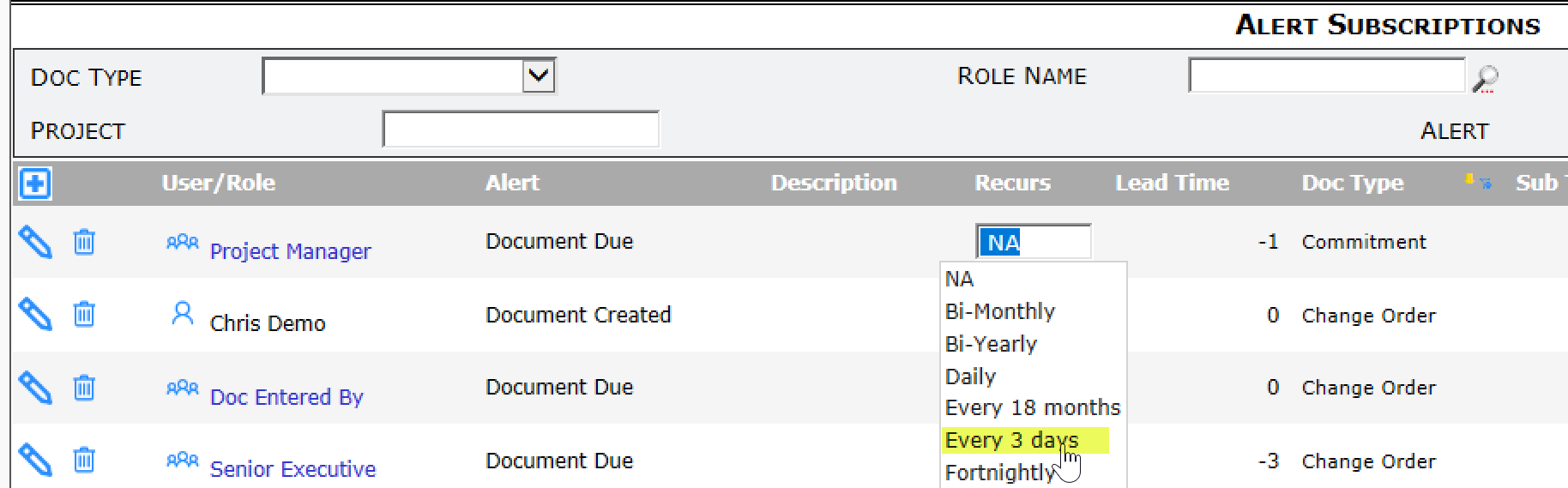
Task: Edit the Chris Demo alert row
Action: 35,314
